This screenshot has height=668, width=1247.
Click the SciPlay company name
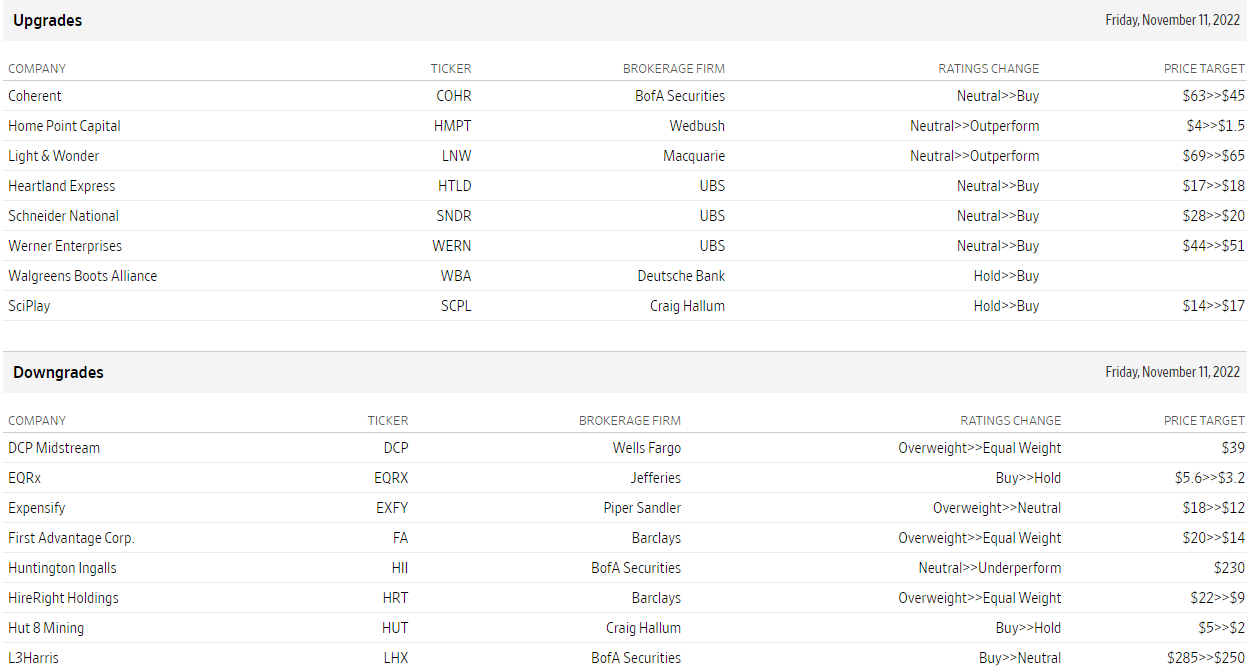click(29, 306)
